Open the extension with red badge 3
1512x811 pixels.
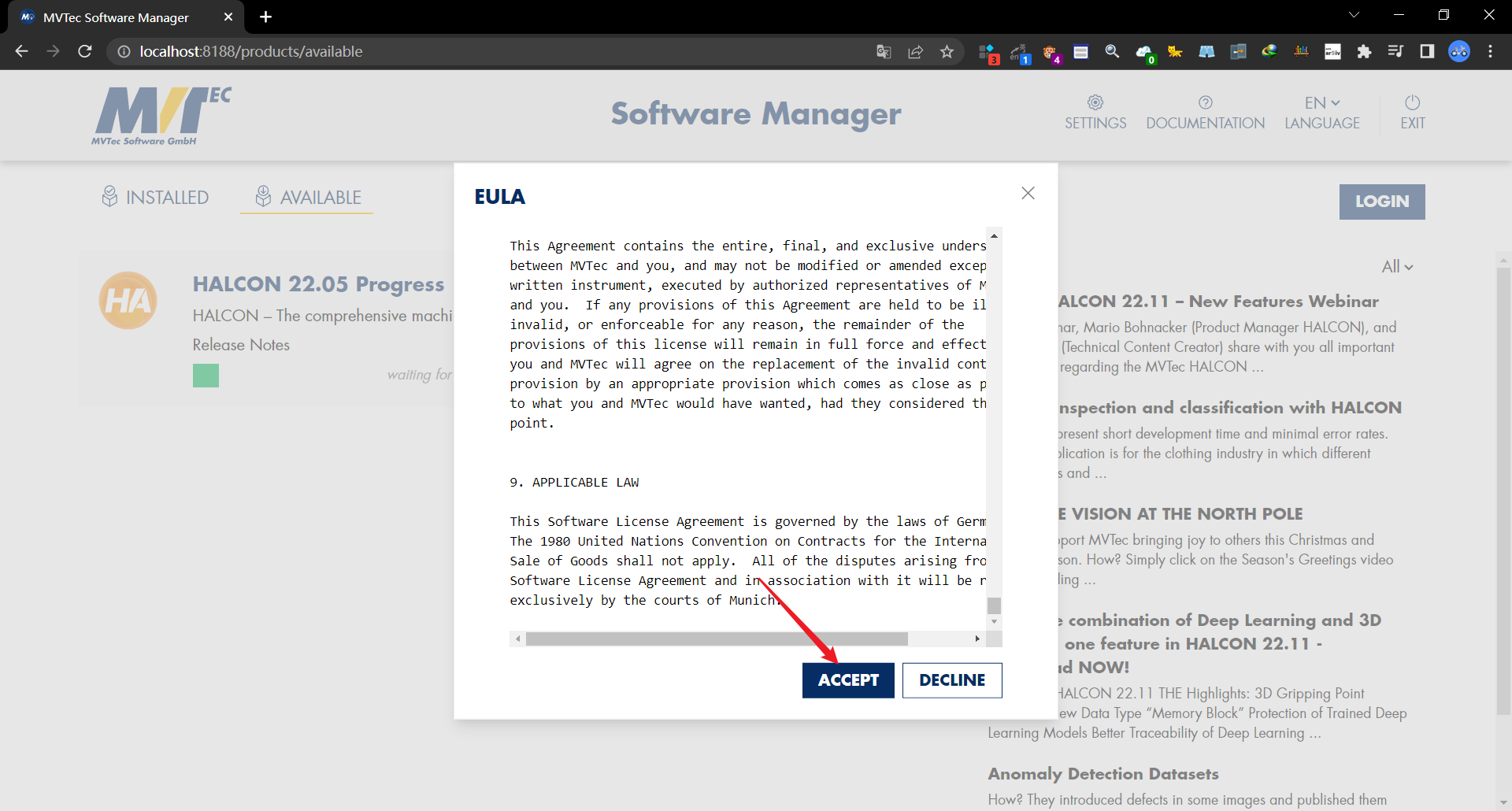point(988,53)
